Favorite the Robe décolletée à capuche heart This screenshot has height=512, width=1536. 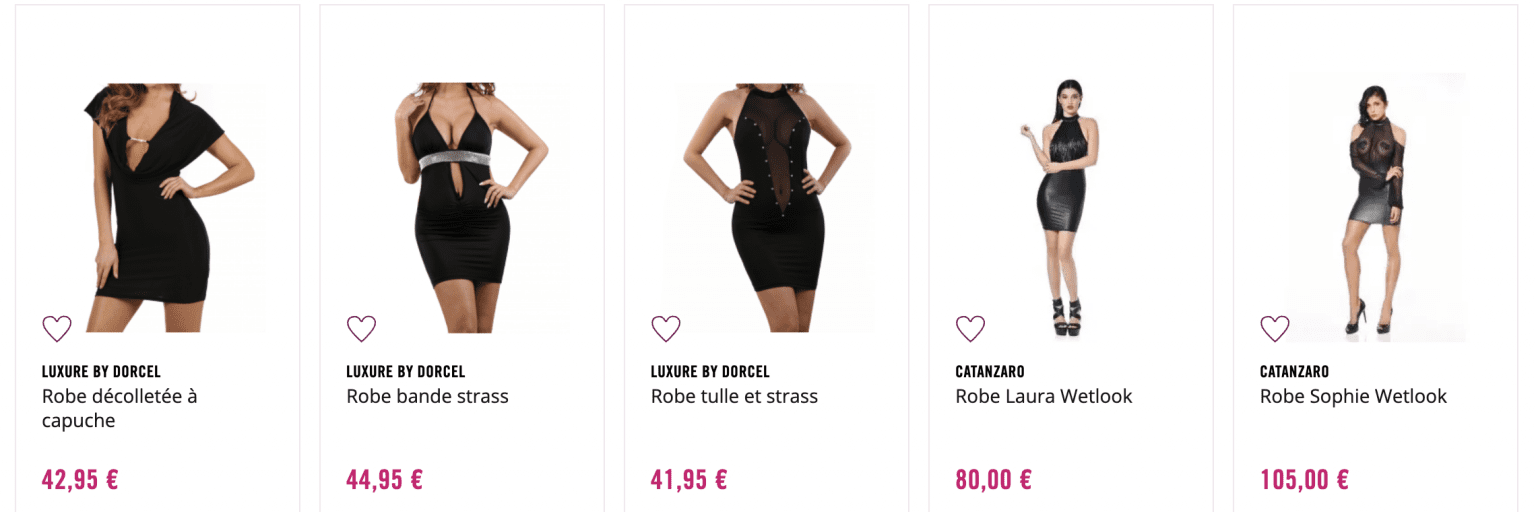(57, 328)
